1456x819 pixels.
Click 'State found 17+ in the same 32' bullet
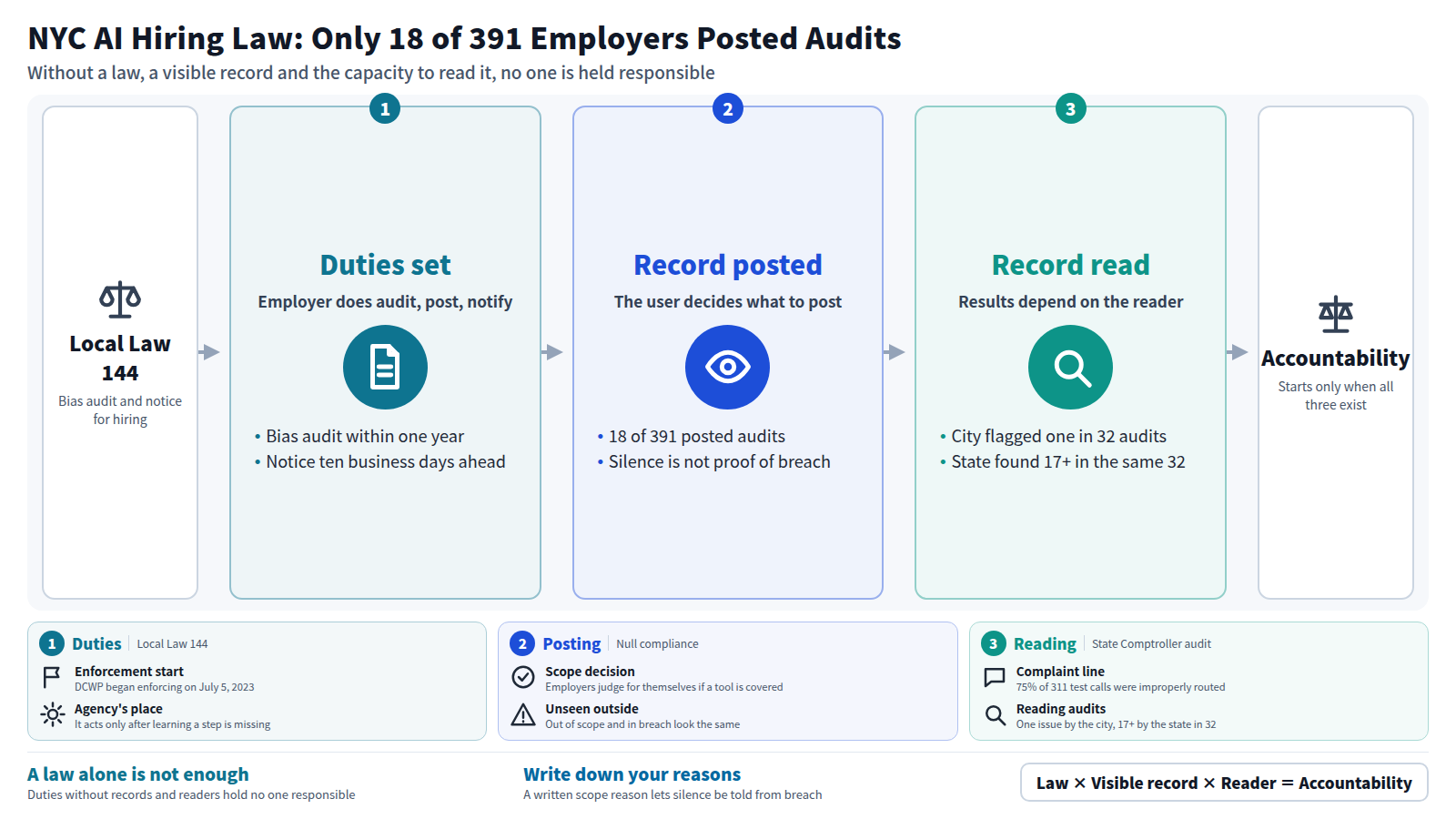(x=1067, y=462)
